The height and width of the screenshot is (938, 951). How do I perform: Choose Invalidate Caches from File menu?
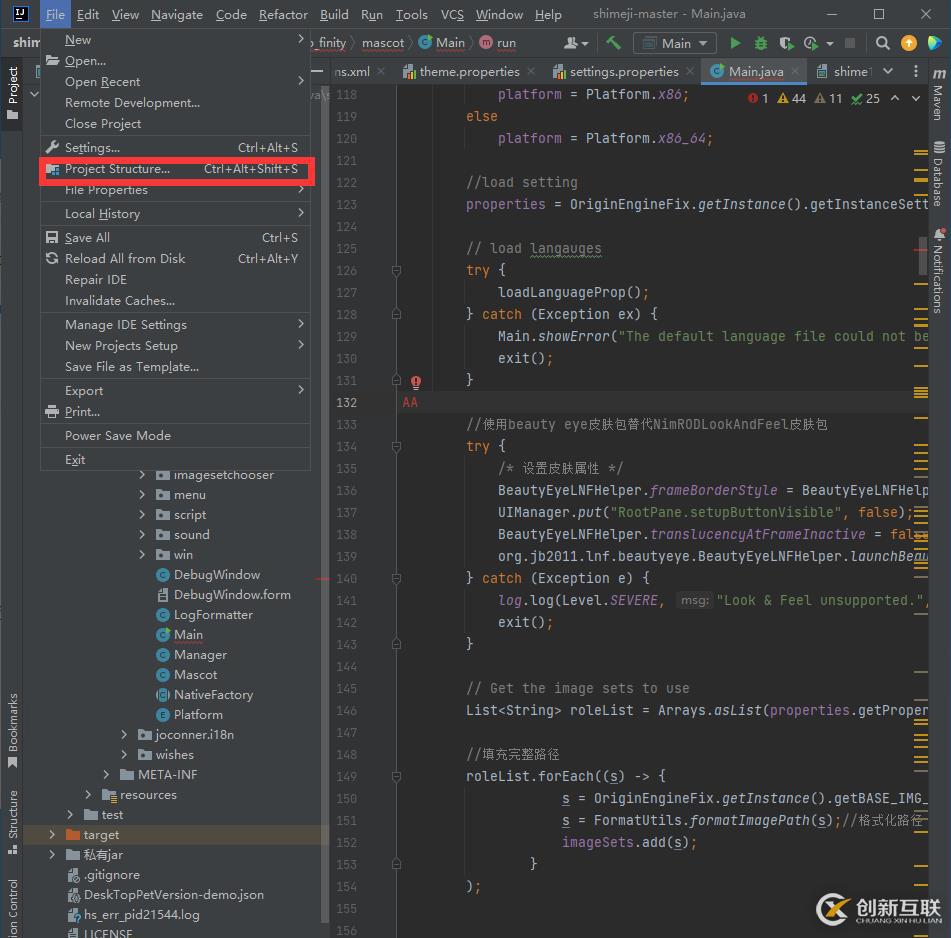(x=120, y=301)
